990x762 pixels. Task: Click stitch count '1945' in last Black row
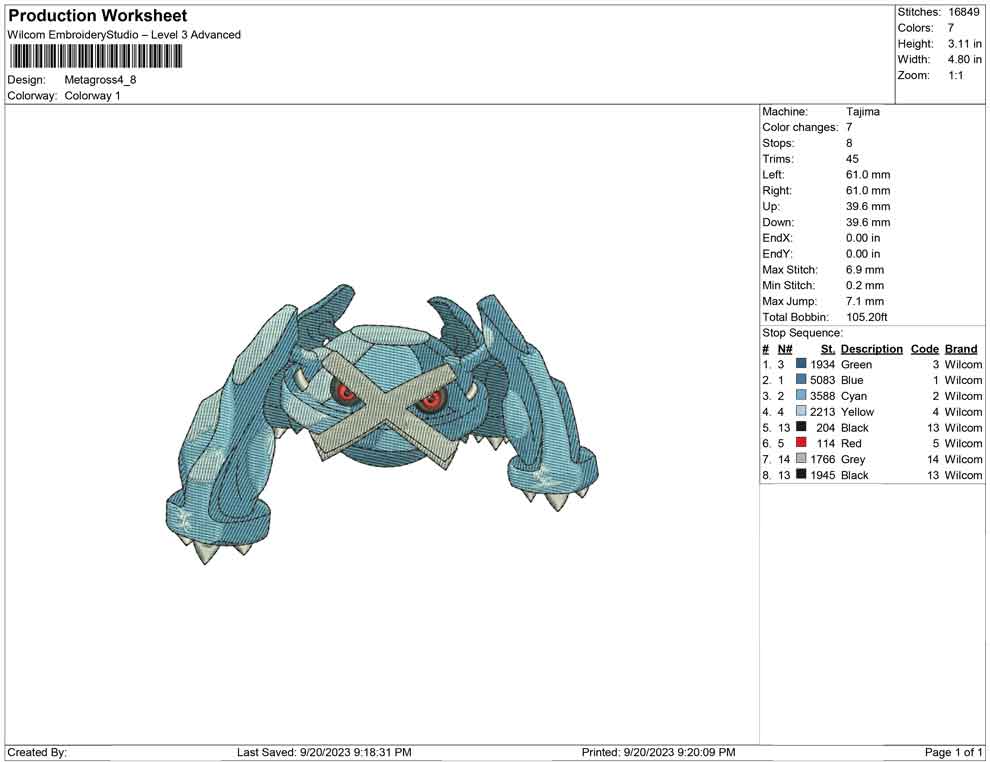(823, 475)
